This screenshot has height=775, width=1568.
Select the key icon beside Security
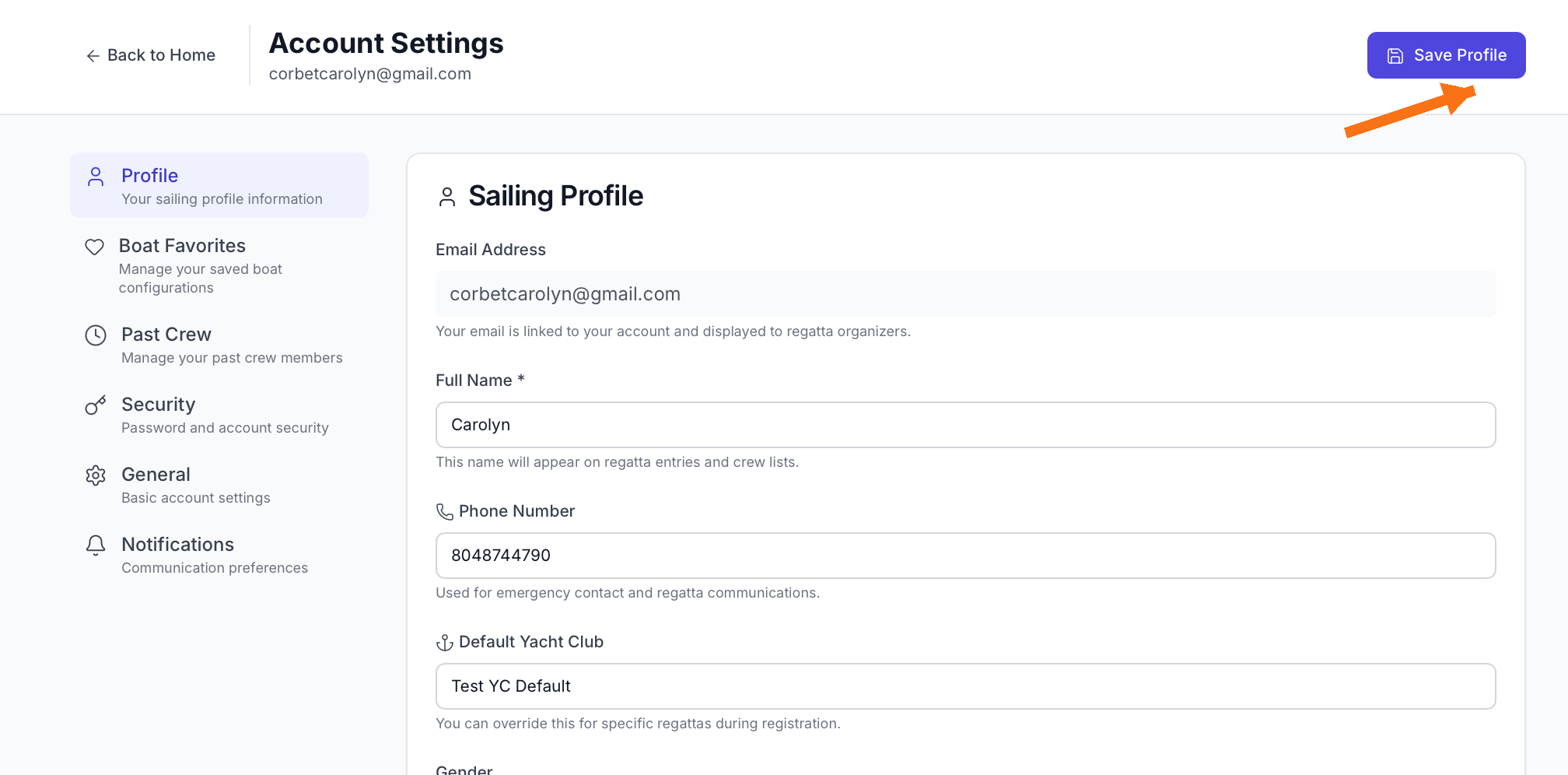point(94,405)
